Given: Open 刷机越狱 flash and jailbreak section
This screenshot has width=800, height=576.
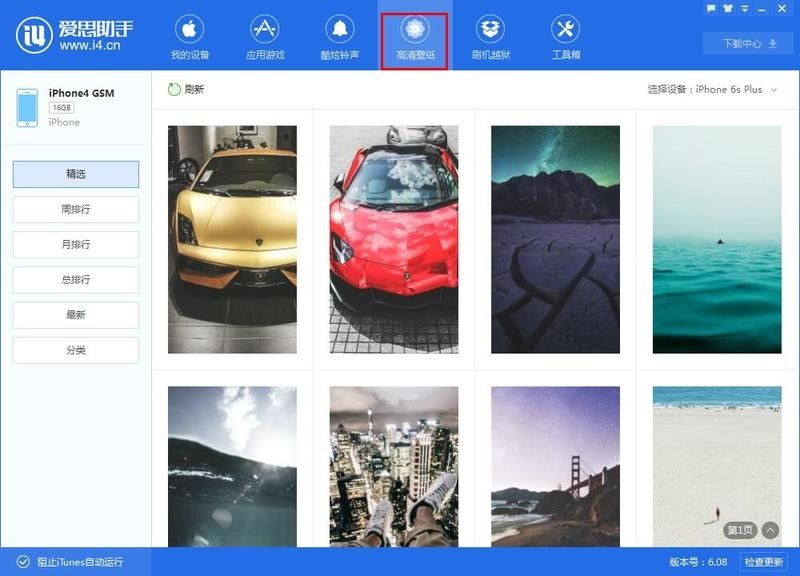Looking at the screenshot, I should 490,37.
